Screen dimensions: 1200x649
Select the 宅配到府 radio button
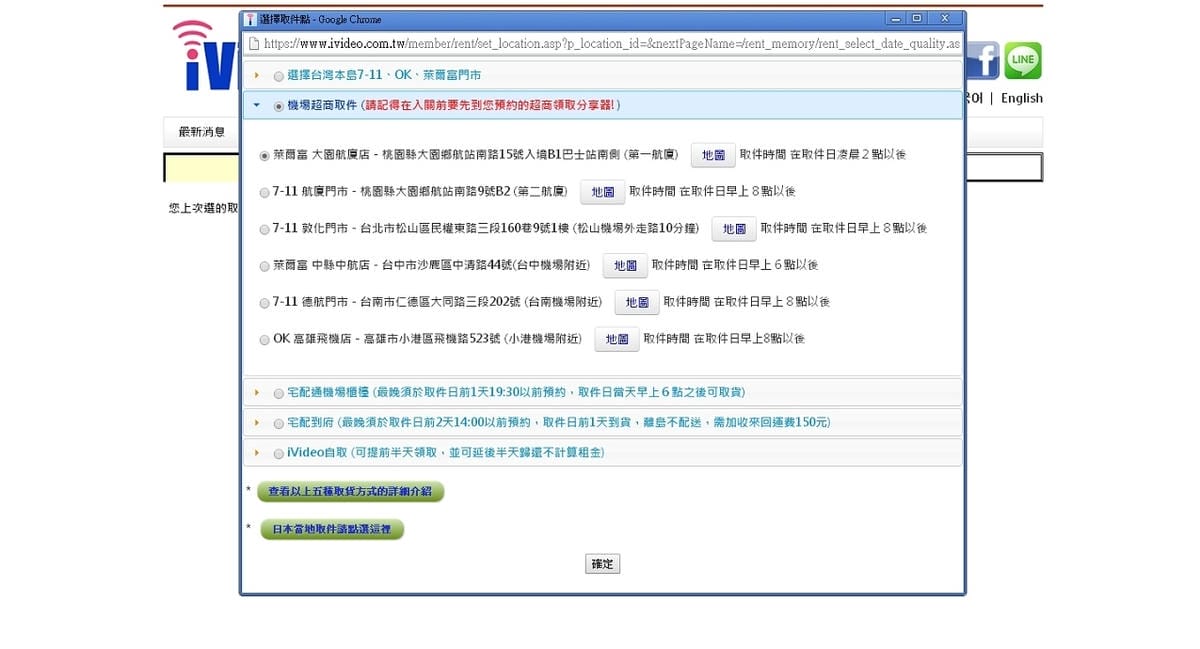[x=278, y=423]
